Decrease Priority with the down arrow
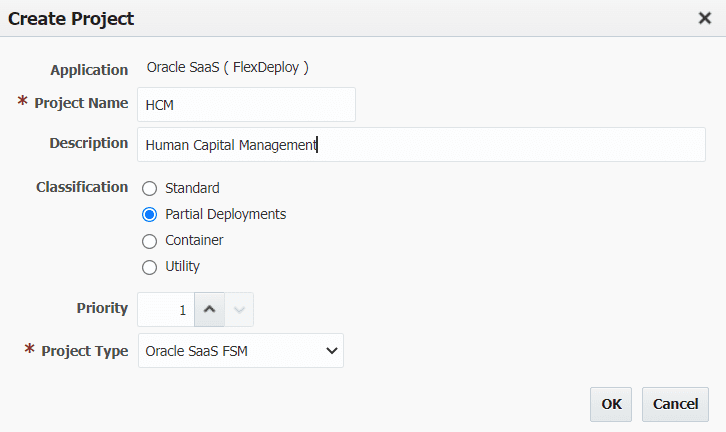Image resolution: width=726 pixels, height=432 pixels. click(239, 309)
